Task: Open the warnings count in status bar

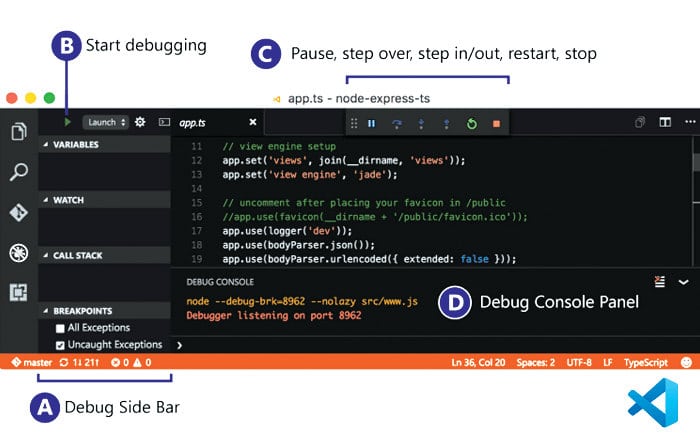Action: click(142, 362)
